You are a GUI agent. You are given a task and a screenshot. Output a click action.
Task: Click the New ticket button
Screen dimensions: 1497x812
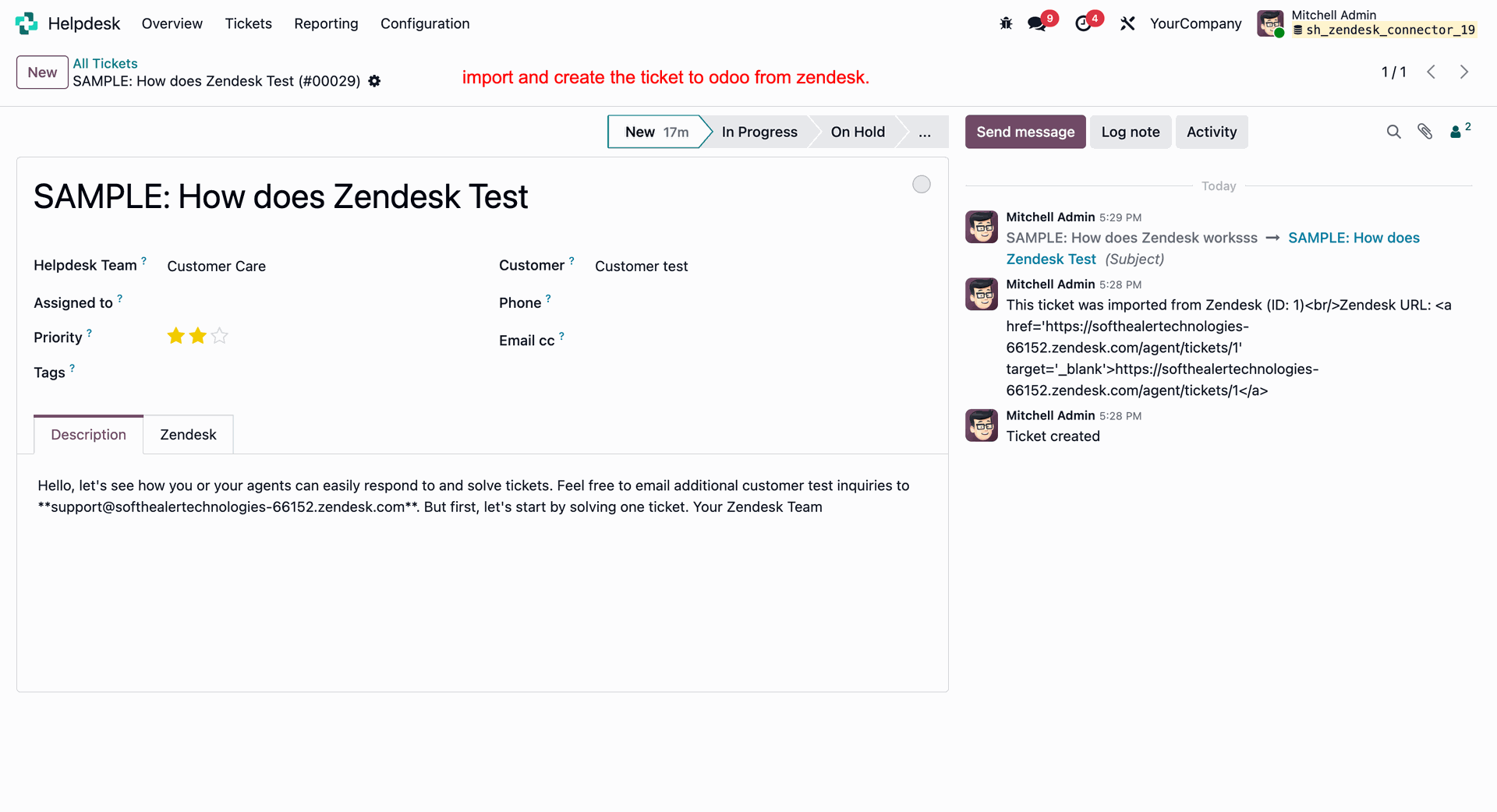[x=42, y=72]
